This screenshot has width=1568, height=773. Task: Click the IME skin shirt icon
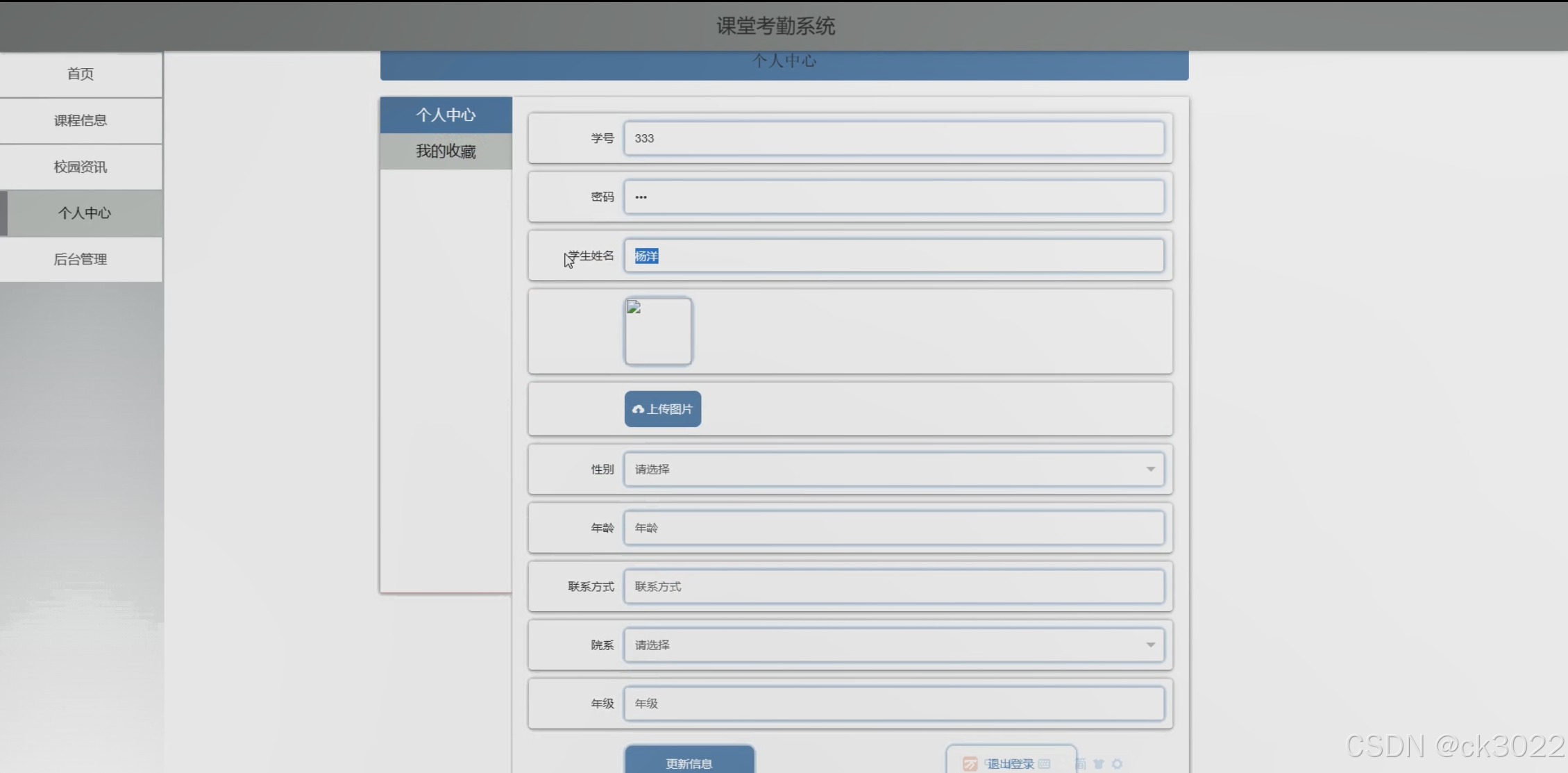click(x=1098, y=764)
